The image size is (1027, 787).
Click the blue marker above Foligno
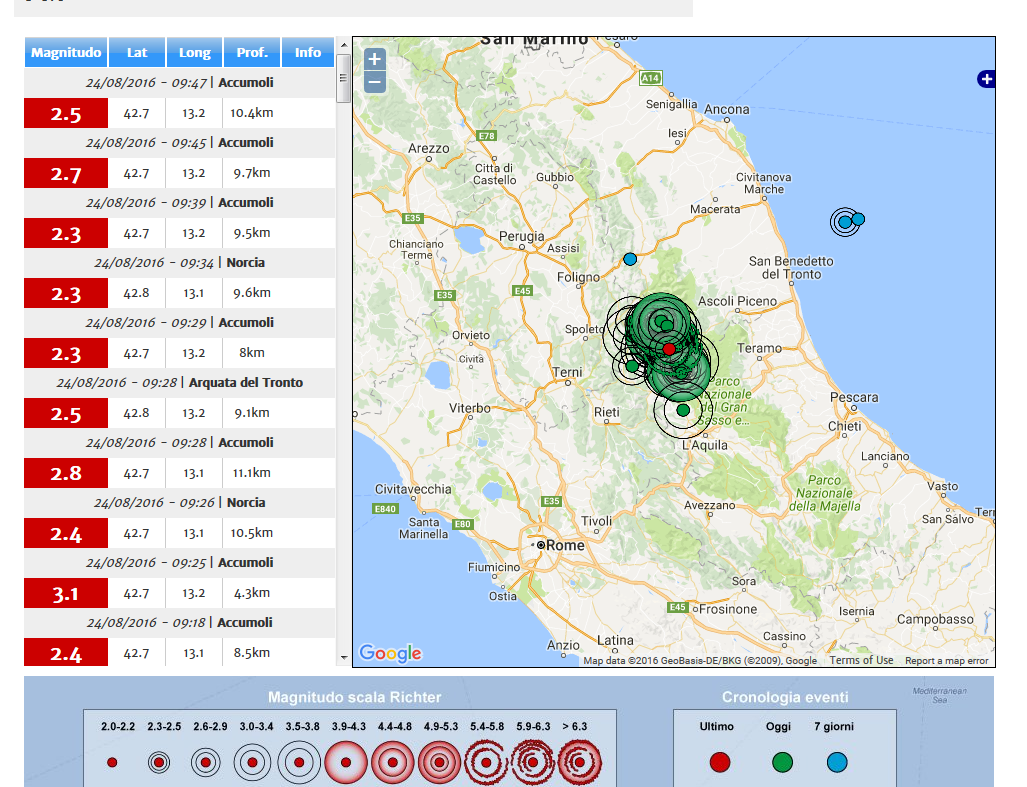pyautogui.click(x=629, y=258)
